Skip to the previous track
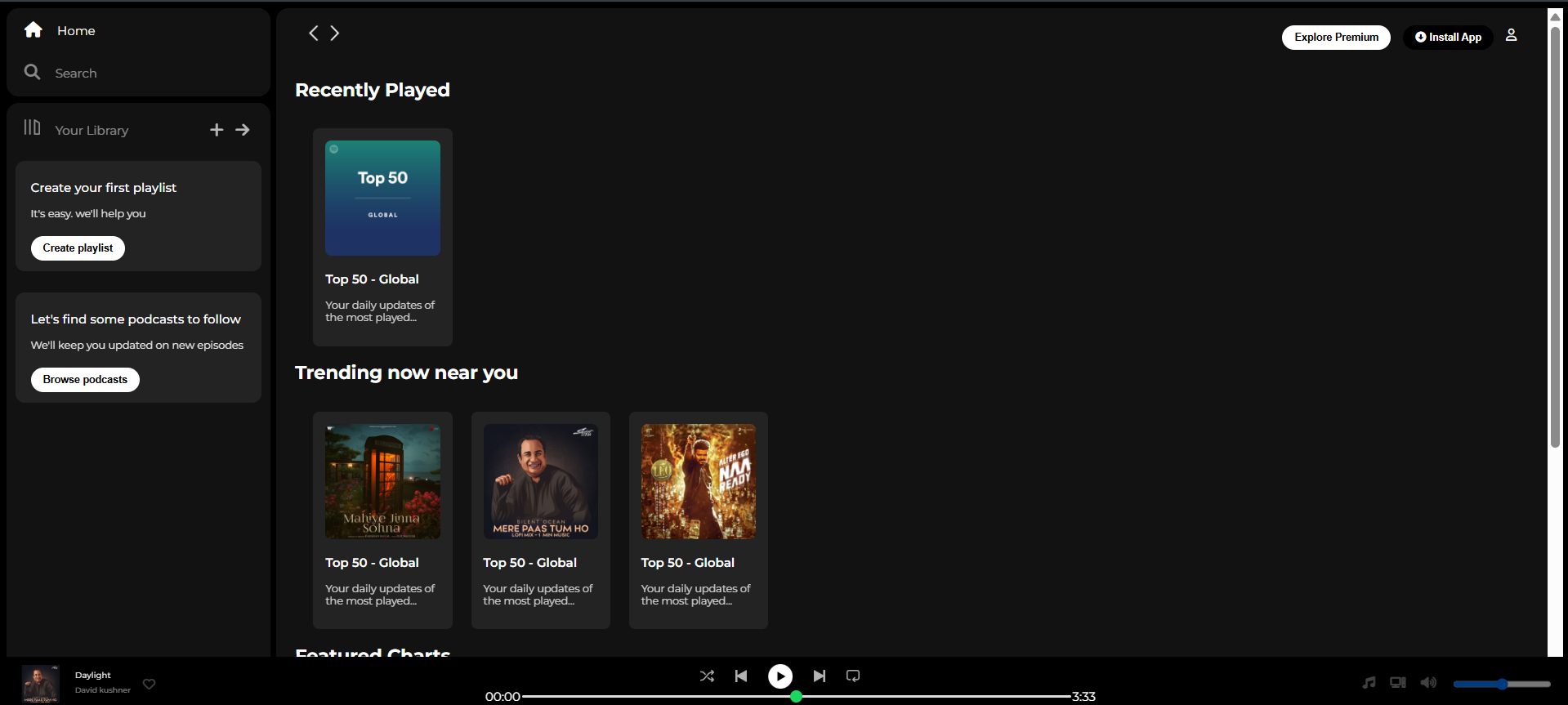 coord(741,676)
